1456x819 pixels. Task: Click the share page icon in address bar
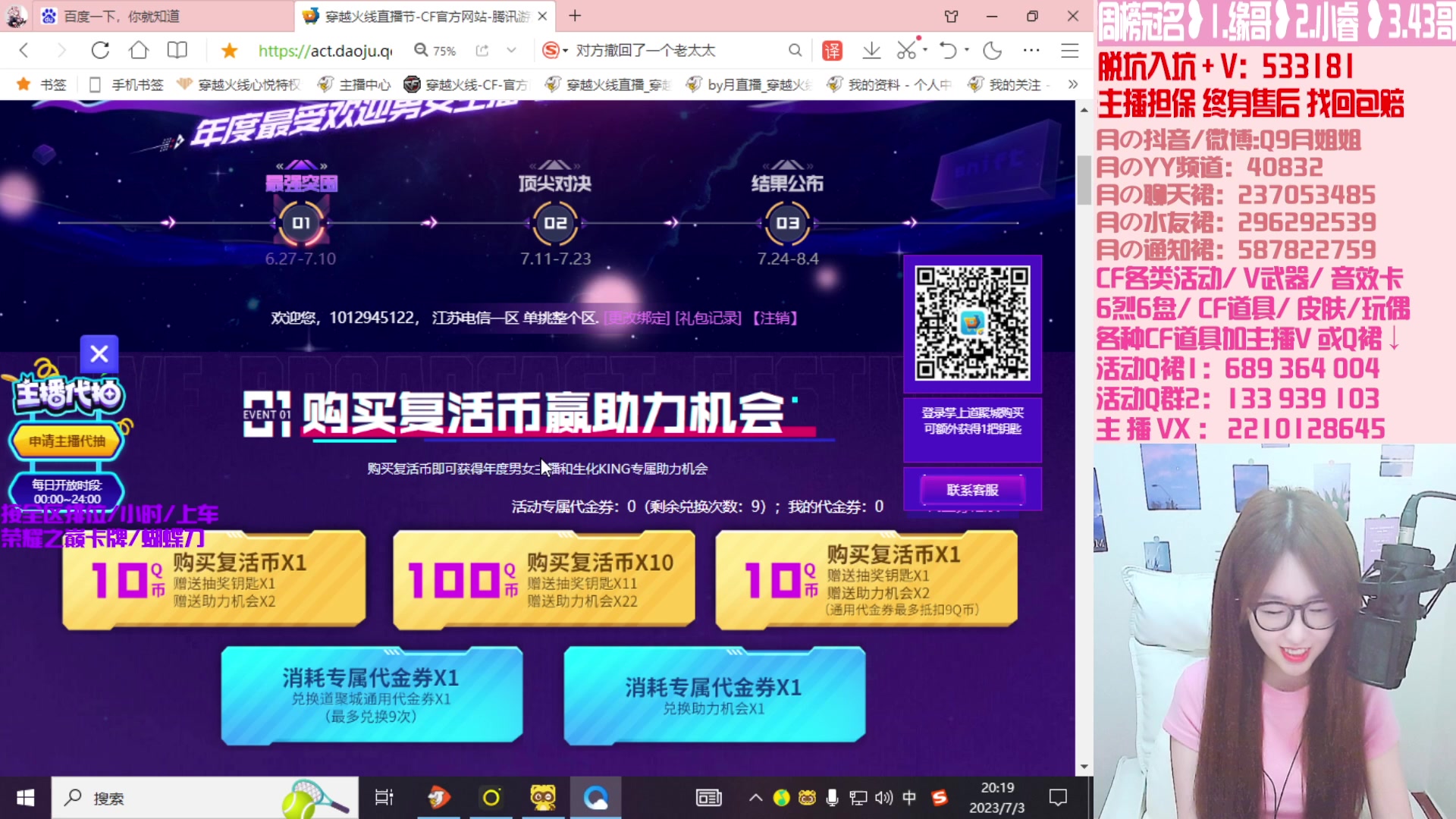pos(482,51)
